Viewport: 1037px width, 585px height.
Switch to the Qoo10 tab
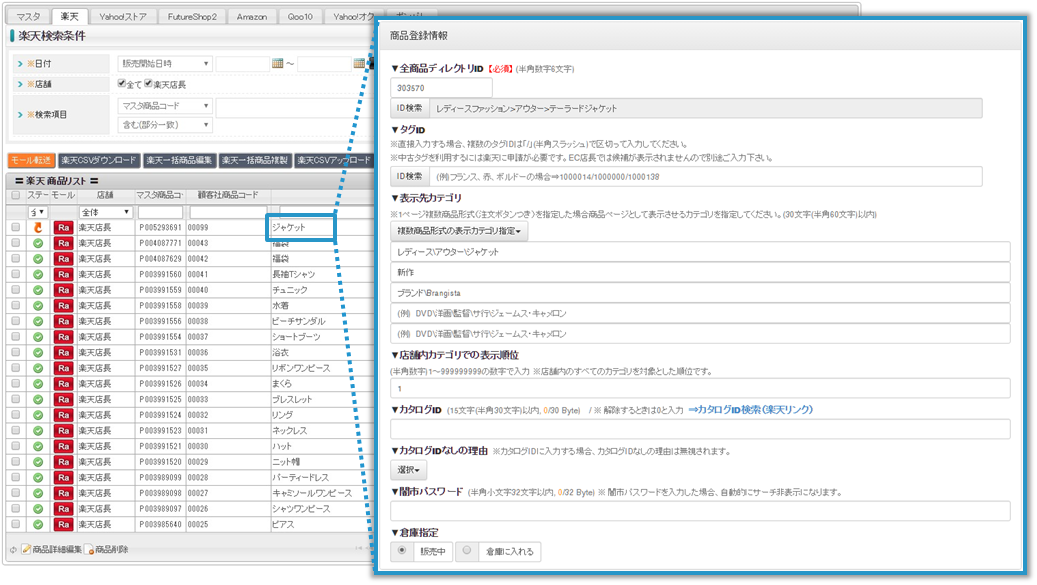pos(300,17)
